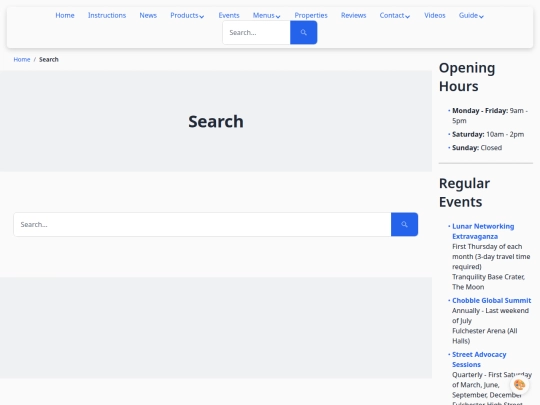Open Lunar Networking Extravaganza event link

483,231
